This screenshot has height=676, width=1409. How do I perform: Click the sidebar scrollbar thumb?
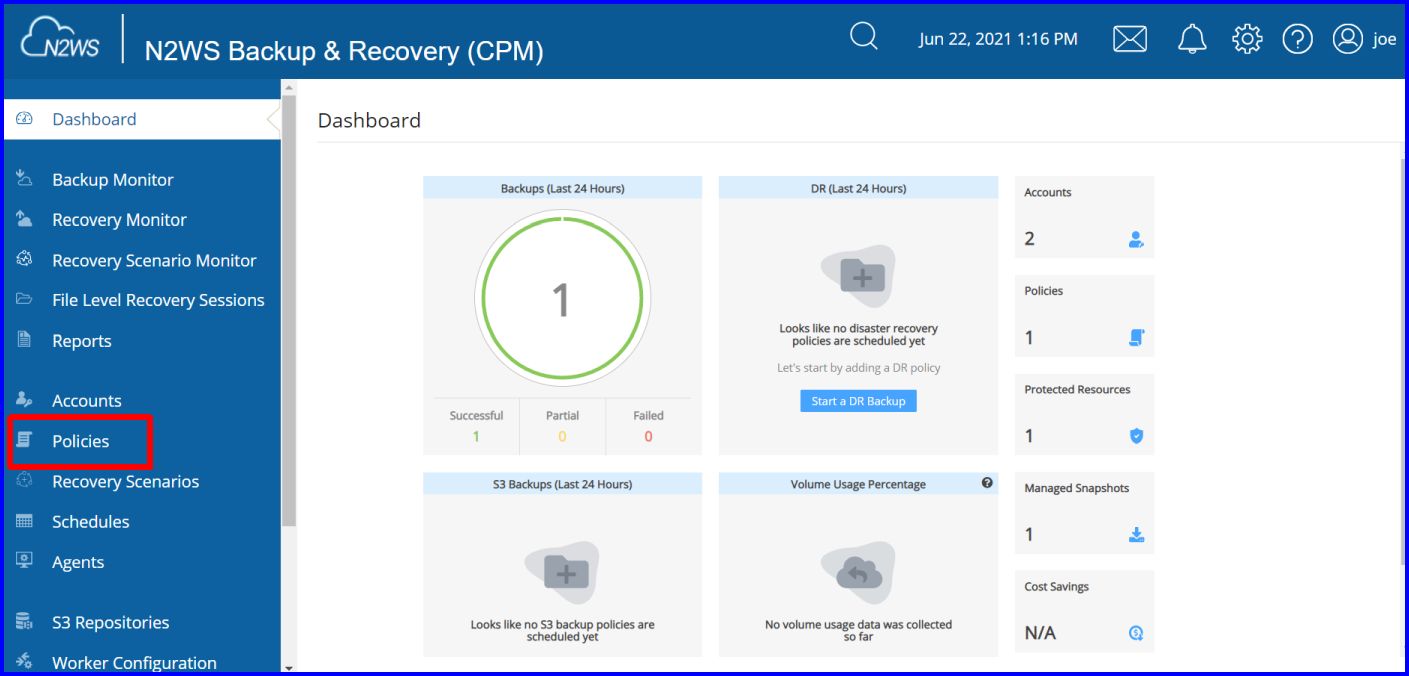289,310
